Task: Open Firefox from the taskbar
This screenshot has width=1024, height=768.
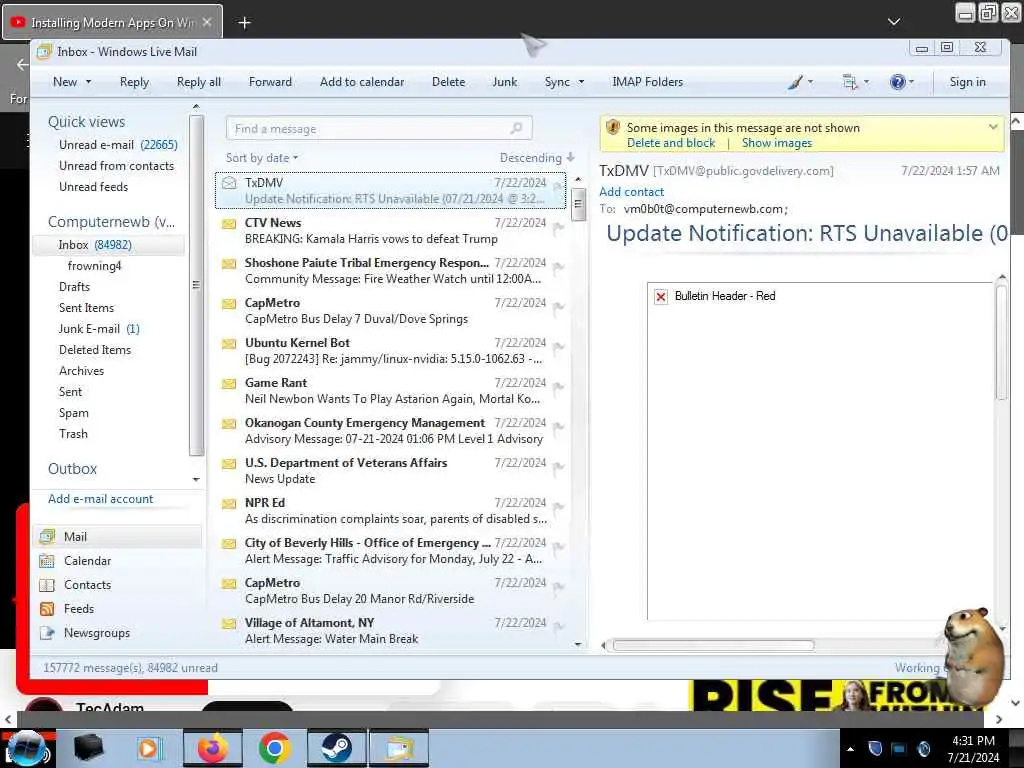Action: 213,748
